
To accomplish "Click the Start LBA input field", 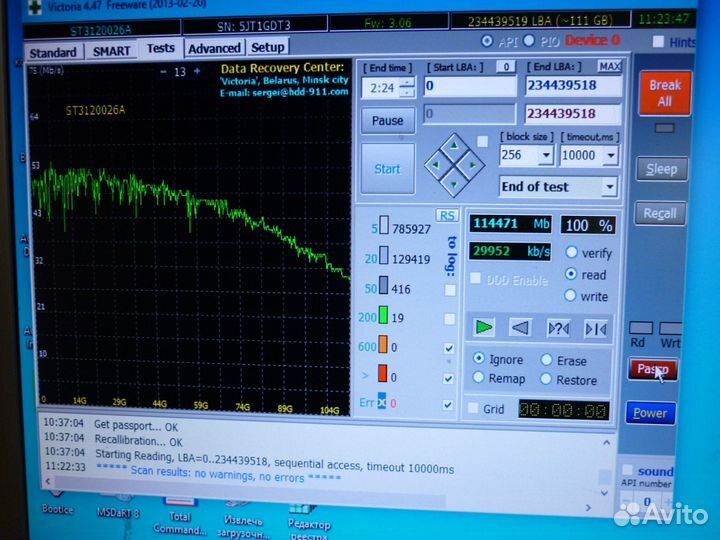I will pos(469,86).
